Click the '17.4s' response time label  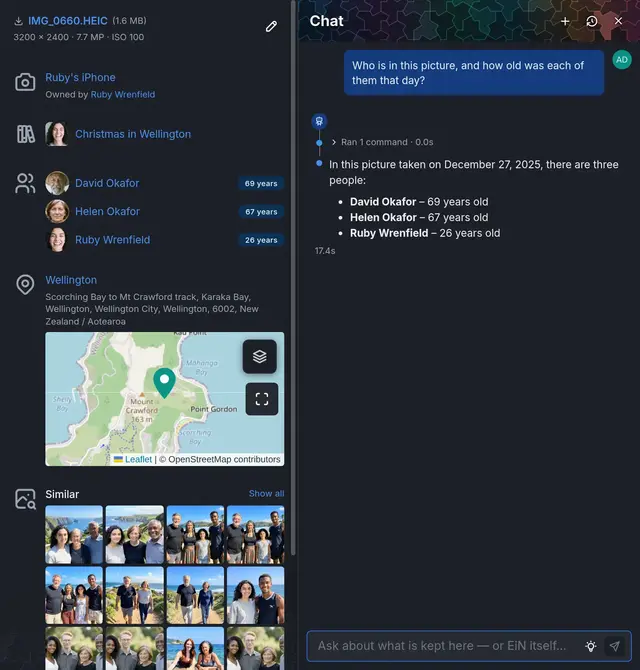(325, 251)
